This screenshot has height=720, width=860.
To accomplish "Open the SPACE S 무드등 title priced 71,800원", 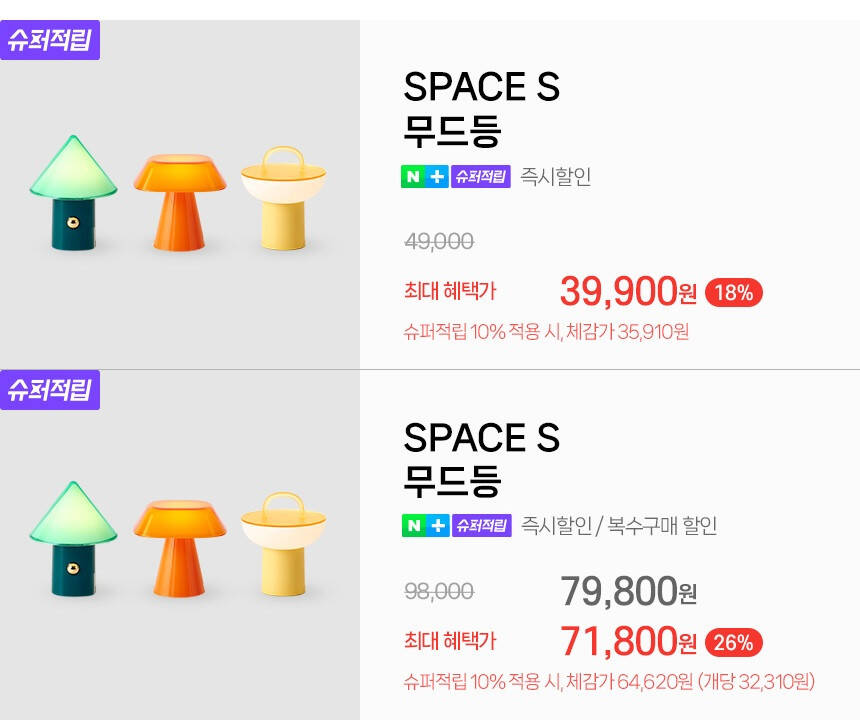I will click(x=481, y=459).
